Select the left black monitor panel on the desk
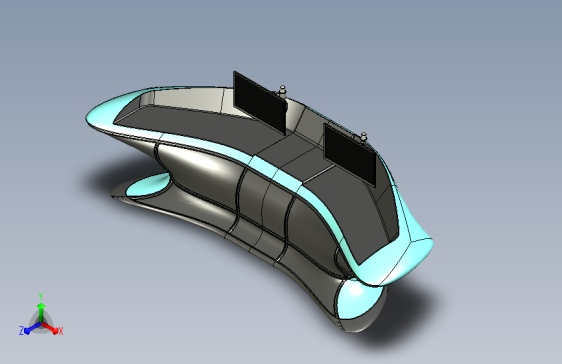Viewport: 562px width, 364px height. [260, 103]
